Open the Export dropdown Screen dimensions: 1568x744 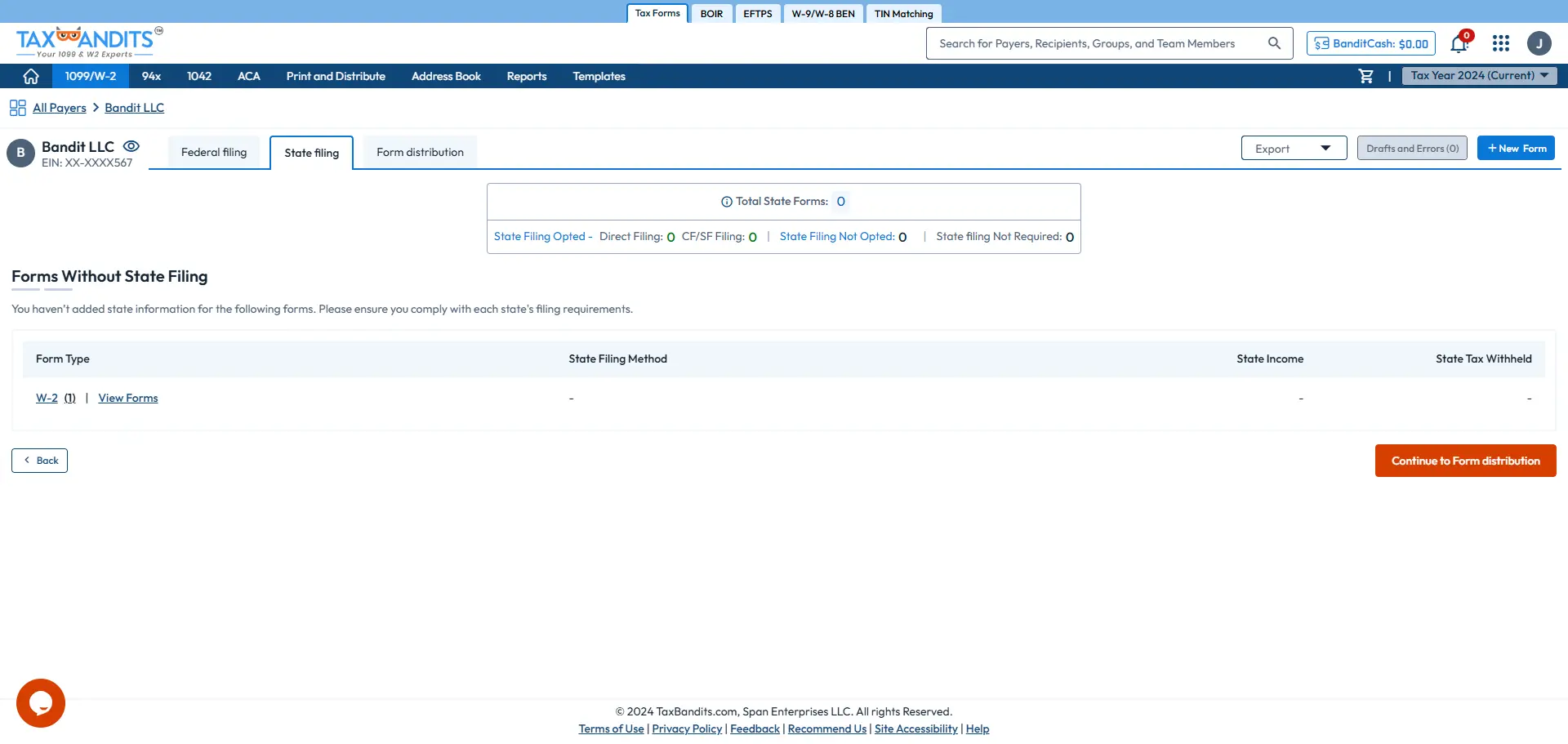[1294, 149]
